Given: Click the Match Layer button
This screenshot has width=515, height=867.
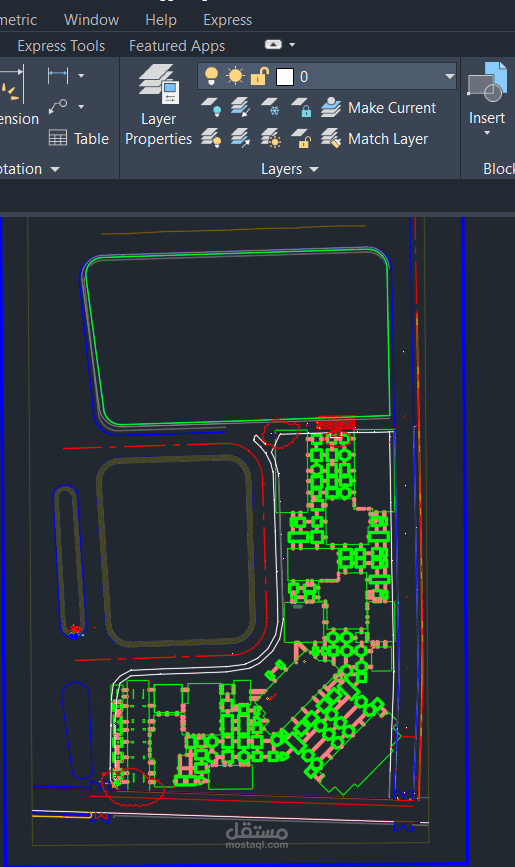Looking at the screenshot, I should 374,138.
